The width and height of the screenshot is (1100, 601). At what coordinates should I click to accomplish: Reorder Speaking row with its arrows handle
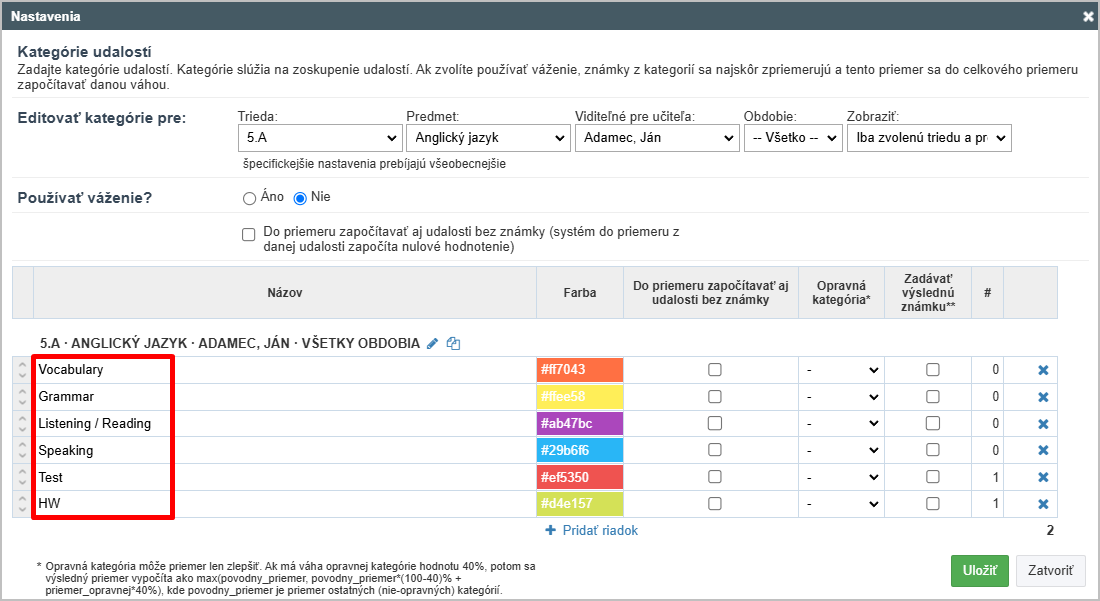tap(22, 450)
